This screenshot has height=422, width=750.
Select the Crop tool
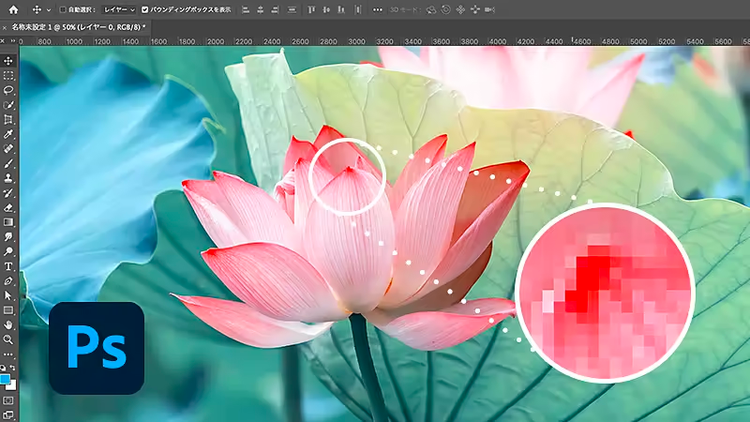click(x=9, y=119)
